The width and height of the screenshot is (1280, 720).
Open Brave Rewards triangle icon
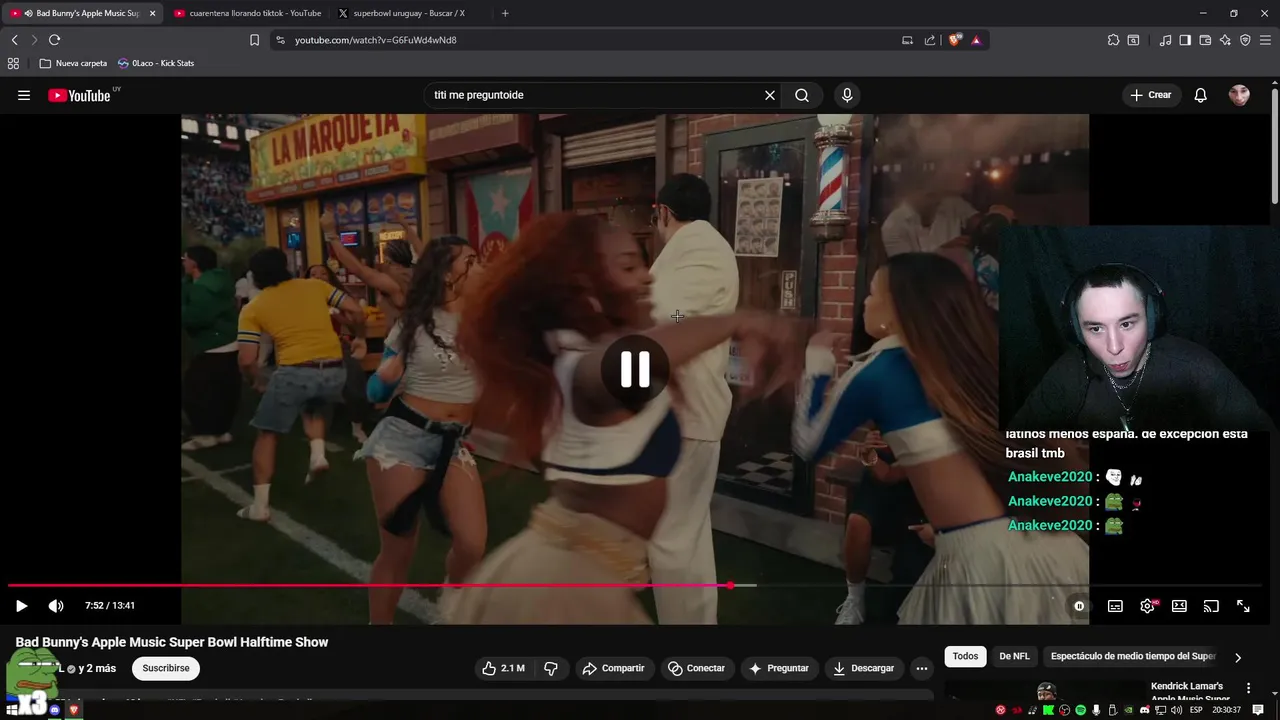click(976, 40)
